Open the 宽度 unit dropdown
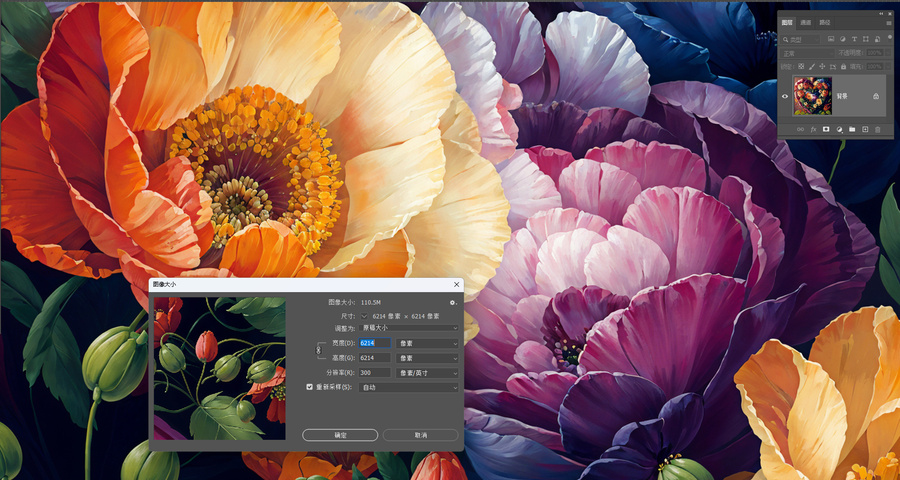Image resolution: width=900 pixels, height=480 pixels. [x=428, y=343]
